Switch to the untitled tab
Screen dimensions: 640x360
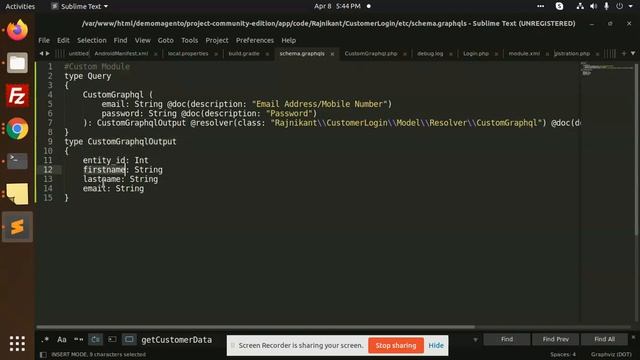tap(78, 53)
